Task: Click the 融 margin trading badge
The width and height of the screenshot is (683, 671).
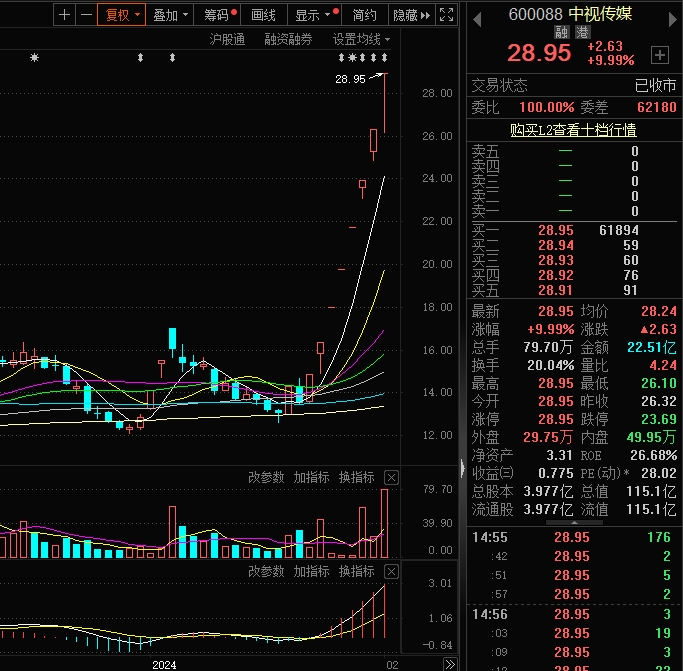Action: [x=561, y=32]
